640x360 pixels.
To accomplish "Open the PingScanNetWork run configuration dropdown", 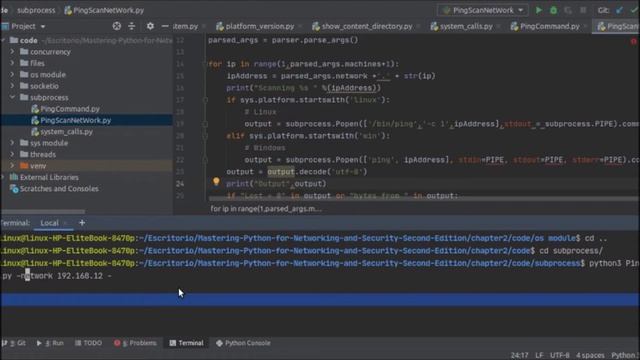I will (x=483, y=10).
